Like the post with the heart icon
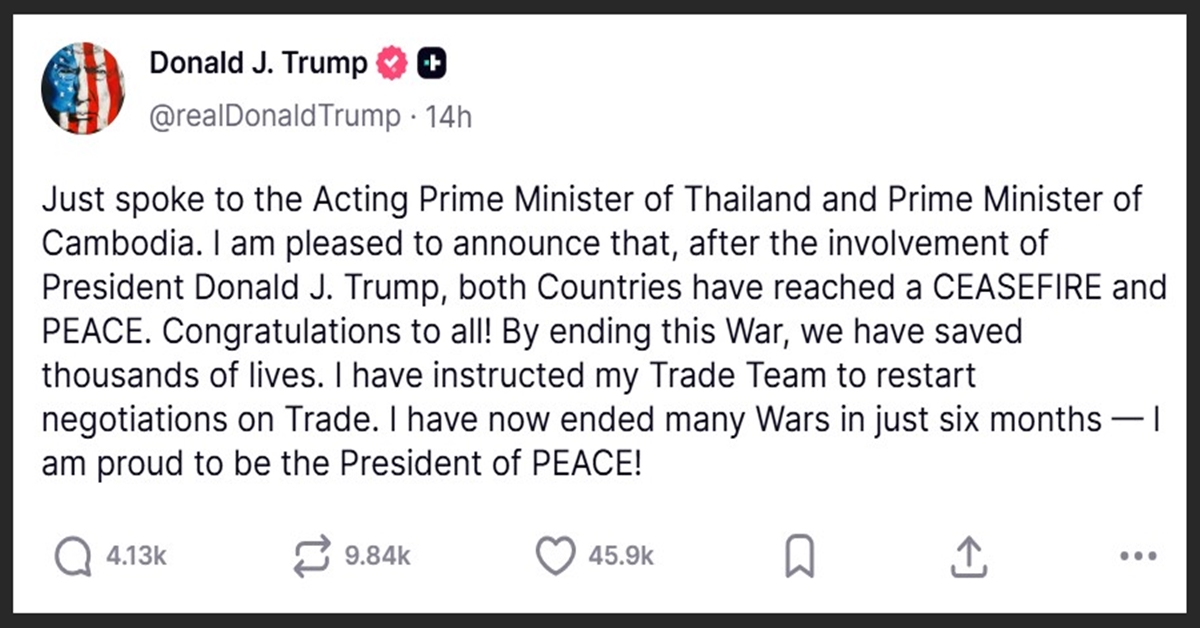1200x628 pixels. click(556, 557)
